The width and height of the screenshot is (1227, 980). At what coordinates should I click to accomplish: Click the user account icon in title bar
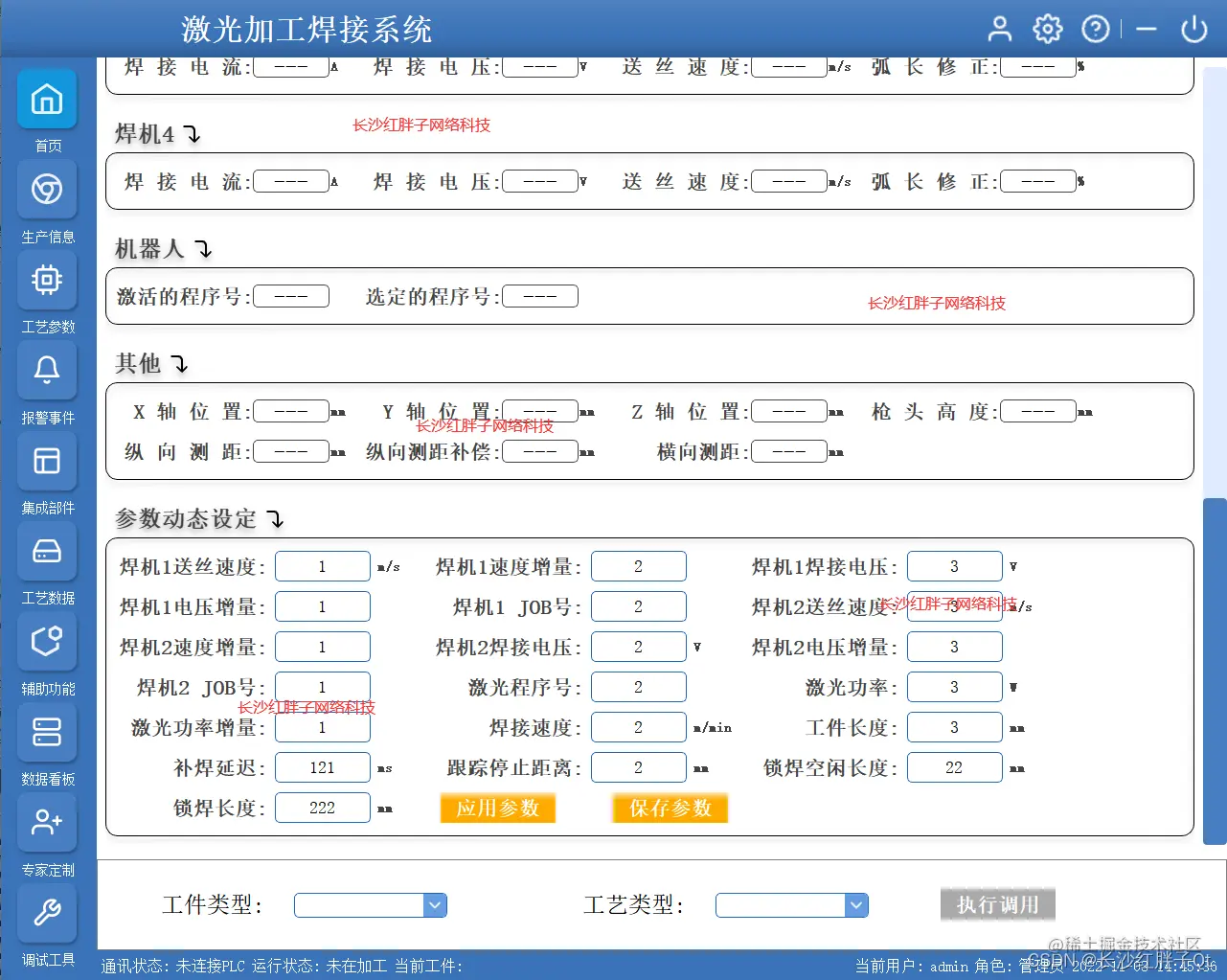pos(1000,29)
